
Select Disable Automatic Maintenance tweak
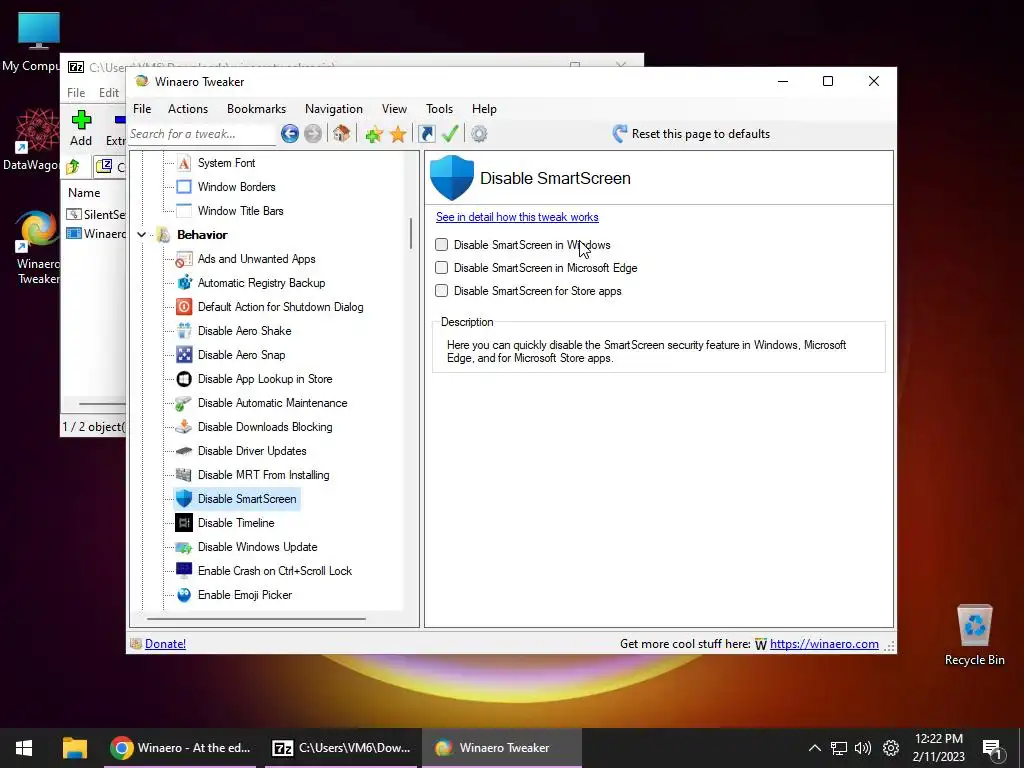[x=272, y=403]
